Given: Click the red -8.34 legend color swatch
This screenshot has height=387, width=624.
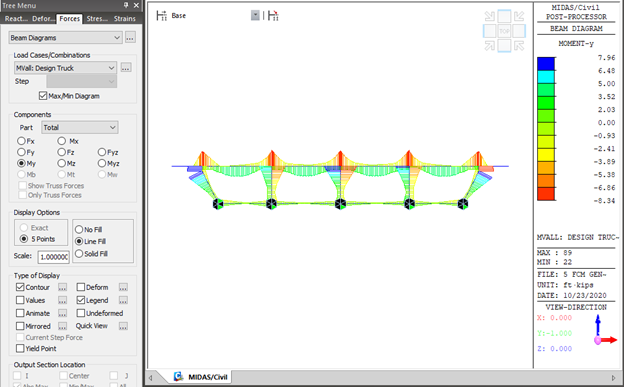Looking at the screenshot, I should pos(546,194).
